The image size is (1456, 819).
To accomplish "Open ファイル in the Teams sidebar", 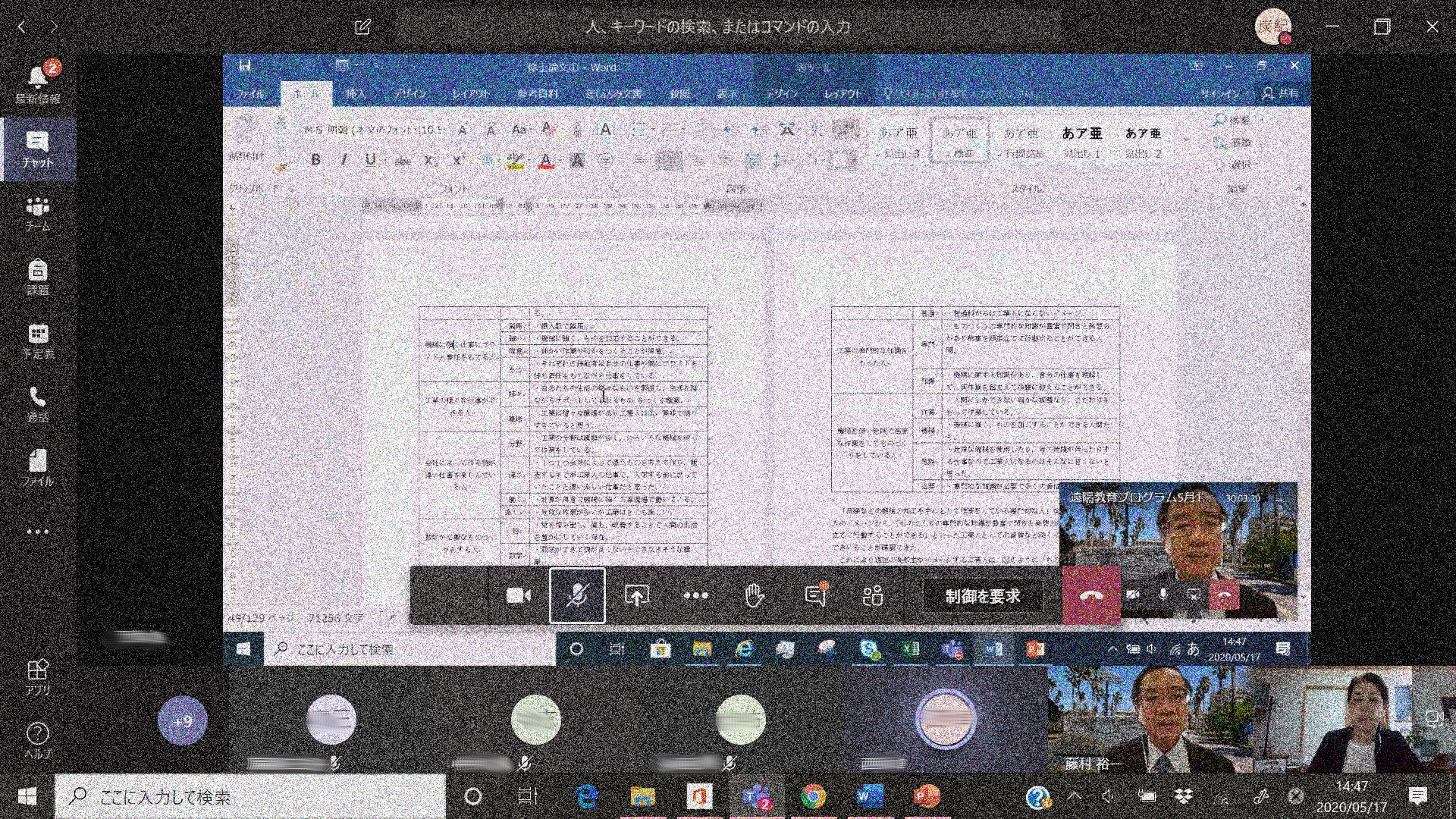I will (x=37, y=469).
